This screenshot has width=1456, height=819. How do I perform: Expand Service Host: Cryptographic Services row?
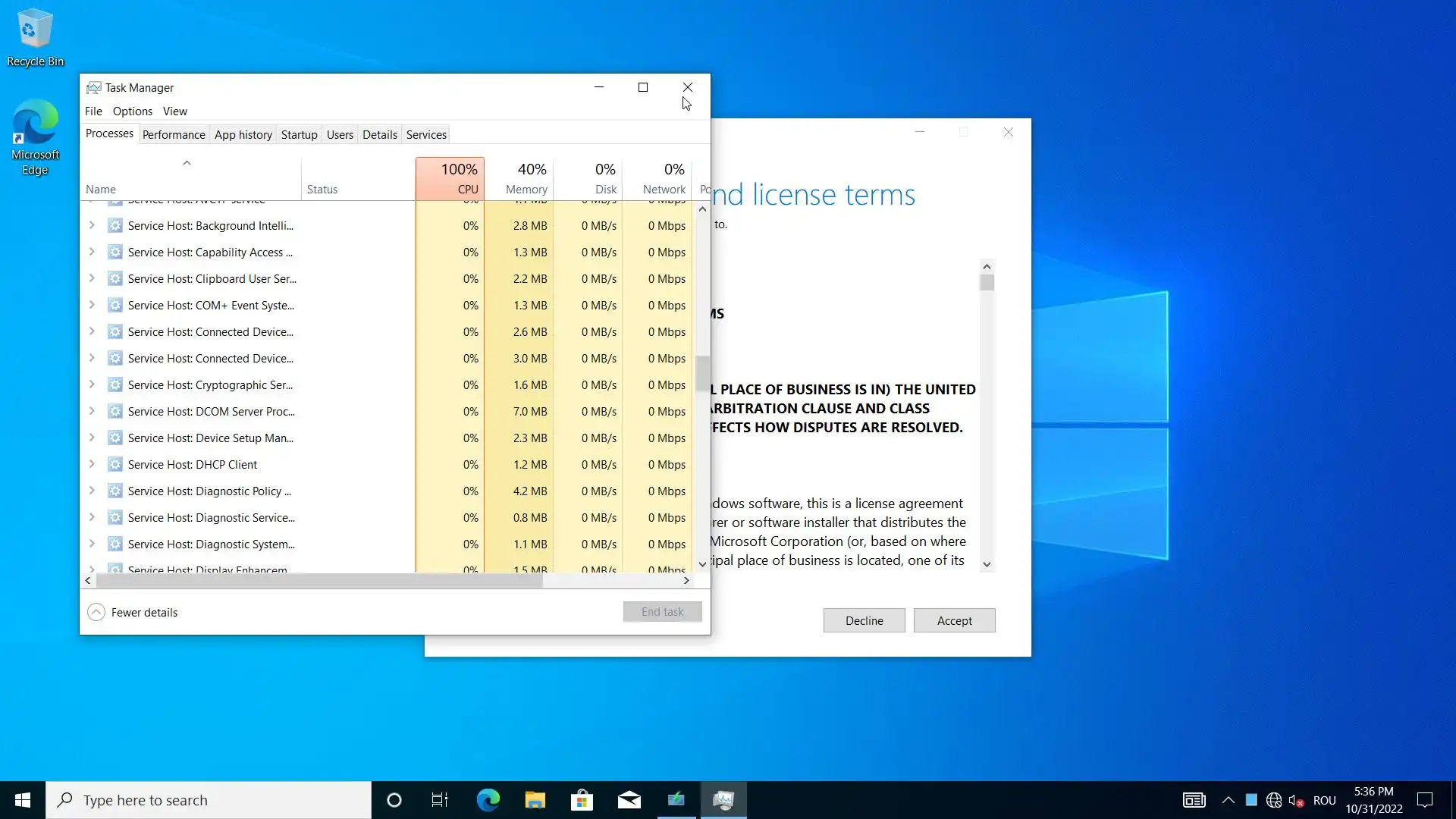pos(92,384)
